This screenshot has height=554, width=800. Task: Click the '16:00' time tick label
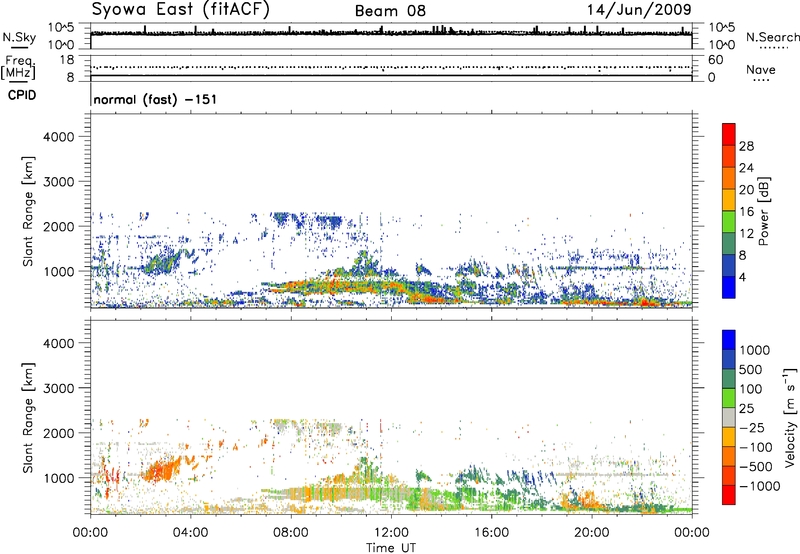point(491,533)
